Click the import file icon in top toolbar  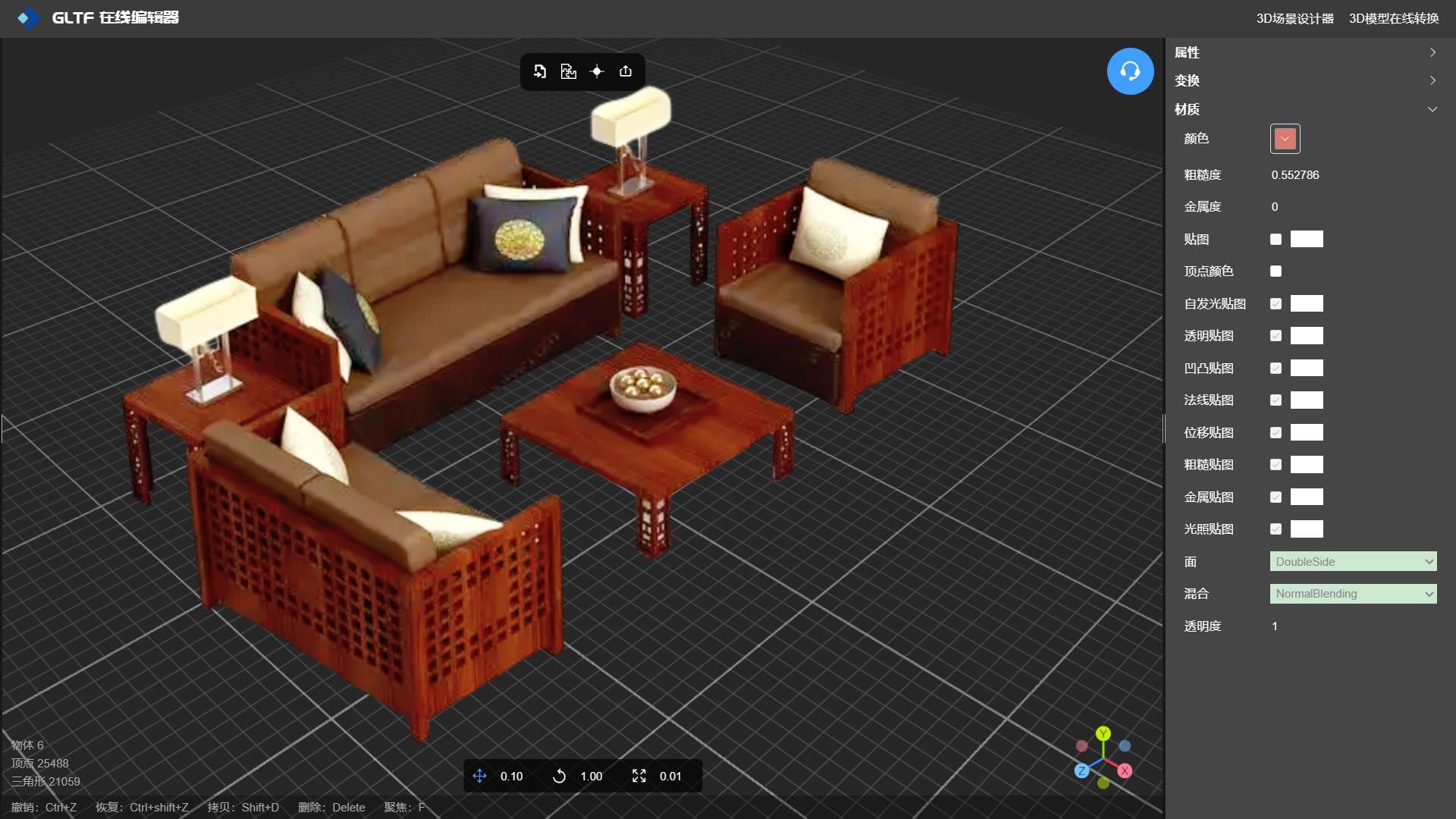(x=540, y=71)
